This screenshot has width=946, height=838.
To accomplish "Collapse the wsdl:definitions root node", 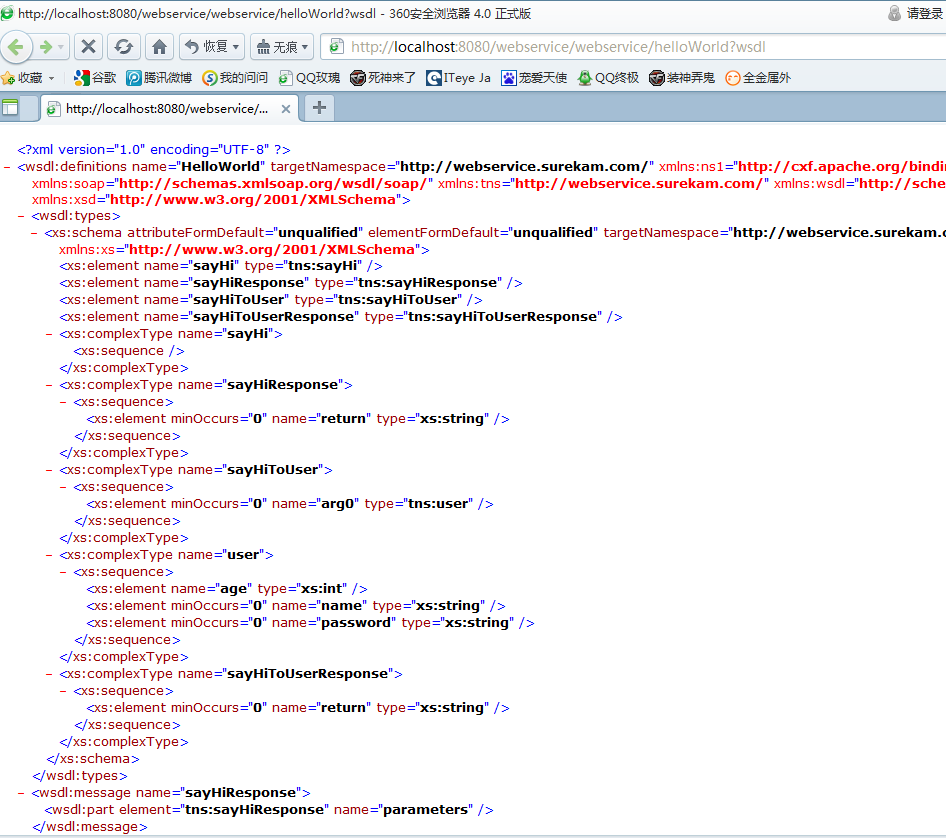I will 7,167.
